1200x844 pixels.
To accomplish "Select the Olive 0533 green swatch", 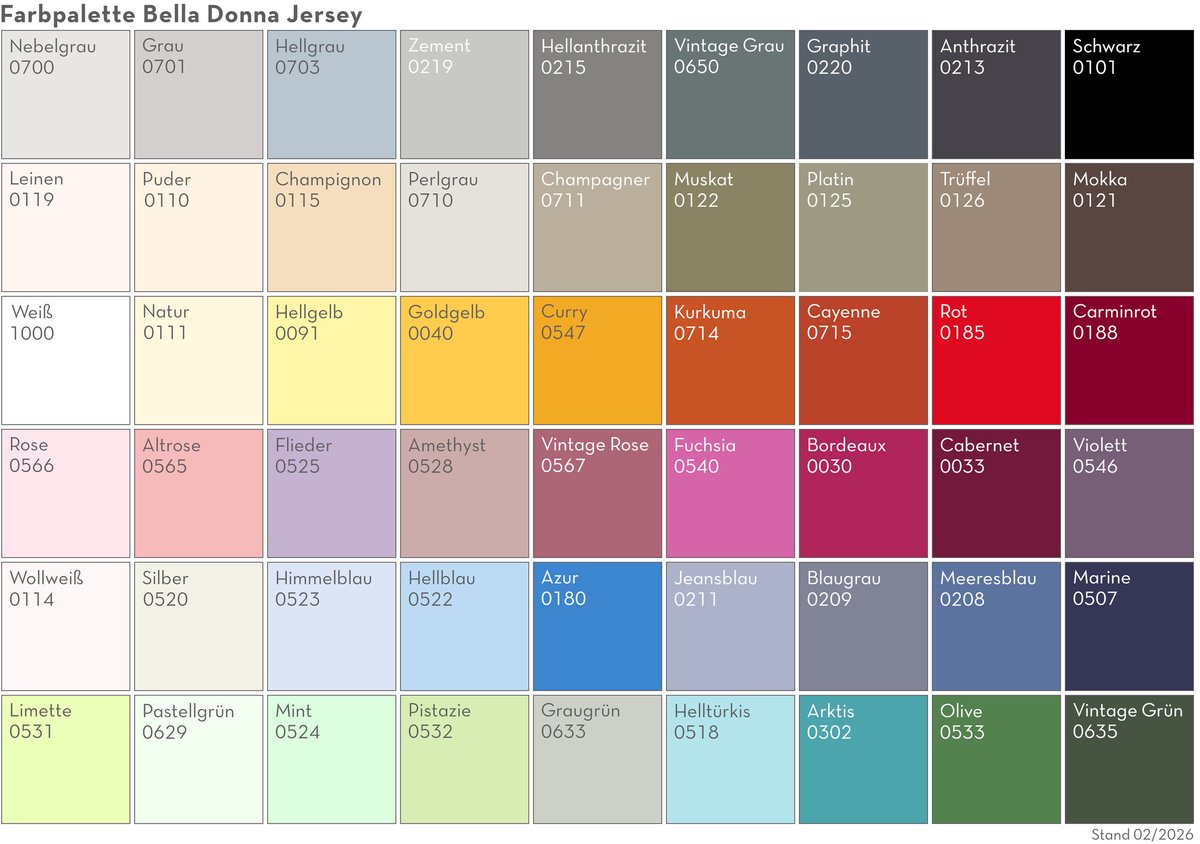I will (997, 759).
